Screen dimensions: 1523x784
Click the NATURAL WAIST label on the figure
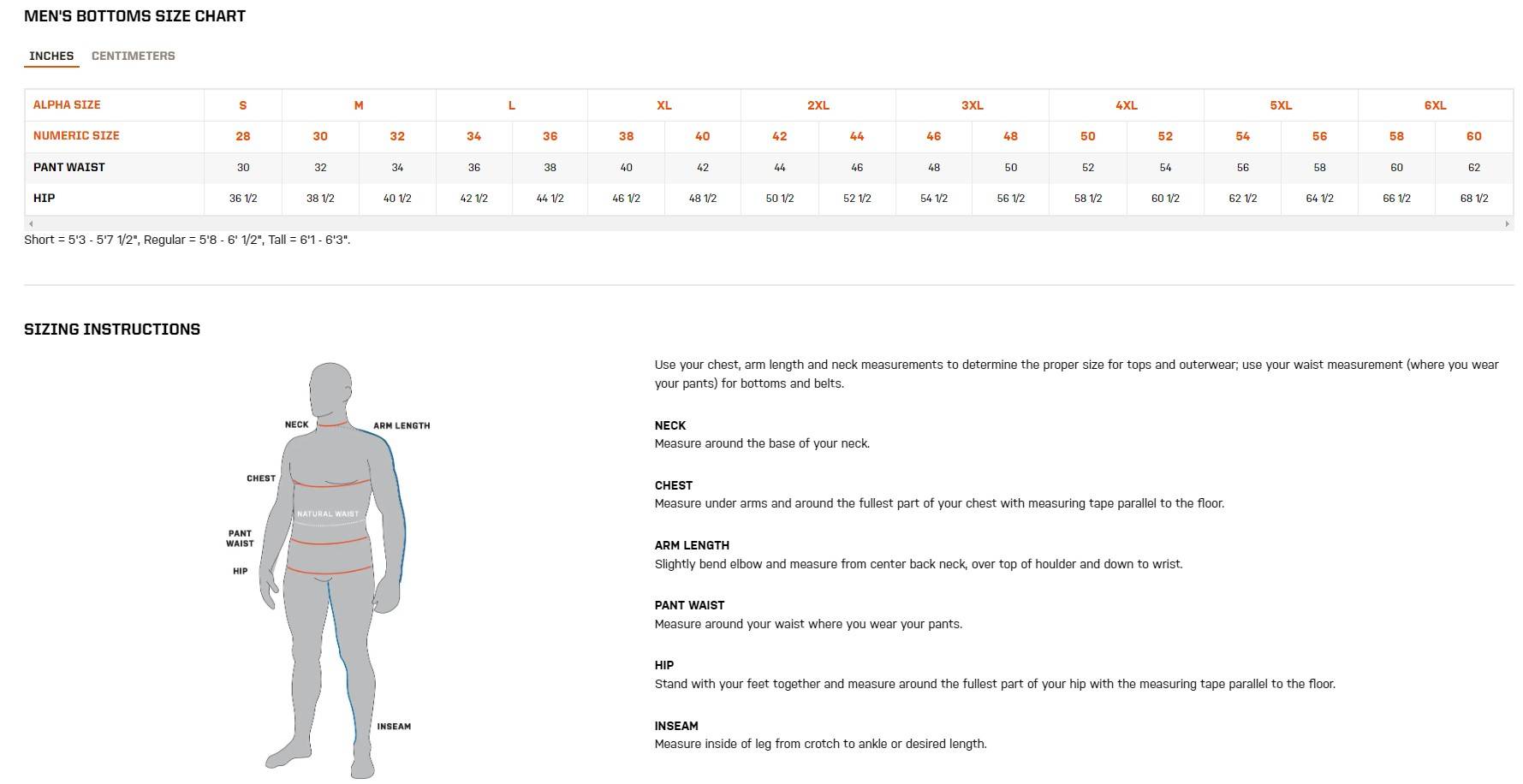coord(328,514)
